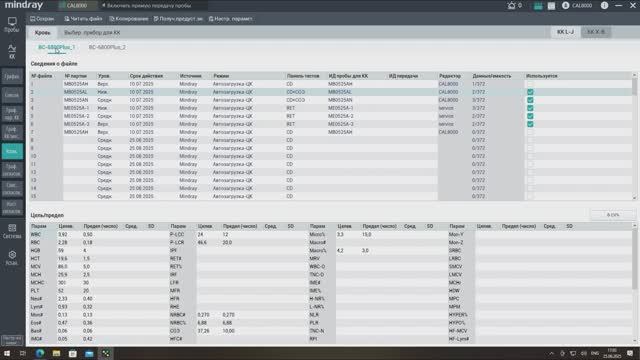The width and height of the screenshot is (640, 360).
Task: Click the WBC target value 3,92
Action: 63,235
